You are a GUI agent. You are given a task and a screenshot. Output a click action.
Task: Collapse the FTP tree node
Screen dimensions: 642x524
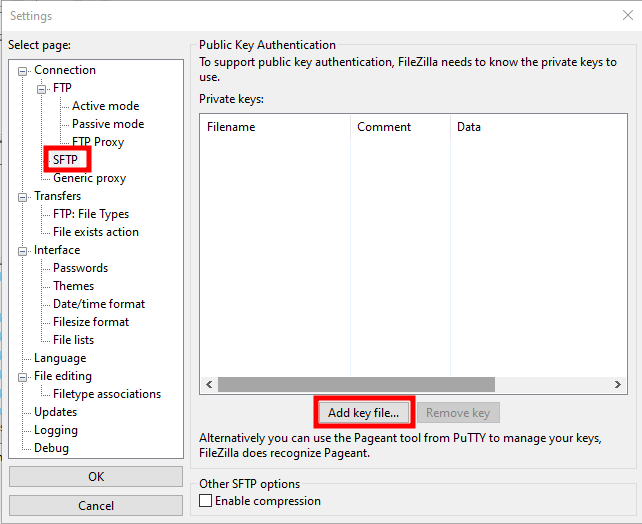(x=41, y=89)
